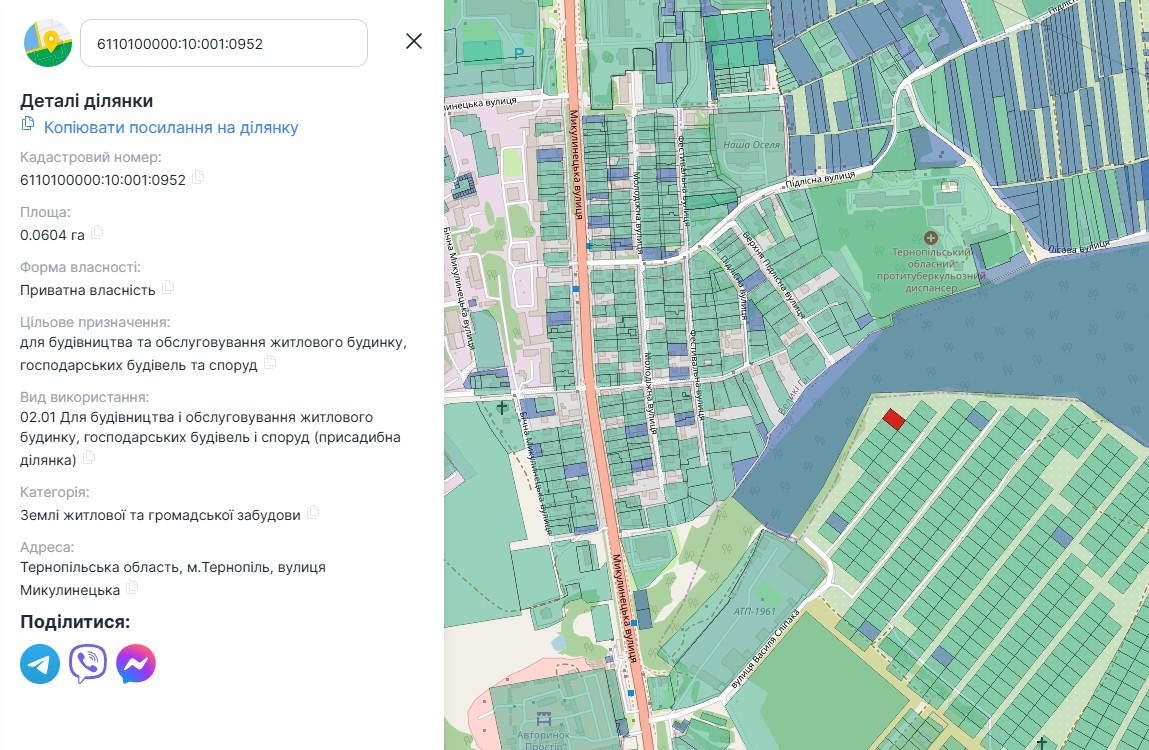Click 'АТП-1961' map label
Screen dimensions: 1149x750
(755, 611)
